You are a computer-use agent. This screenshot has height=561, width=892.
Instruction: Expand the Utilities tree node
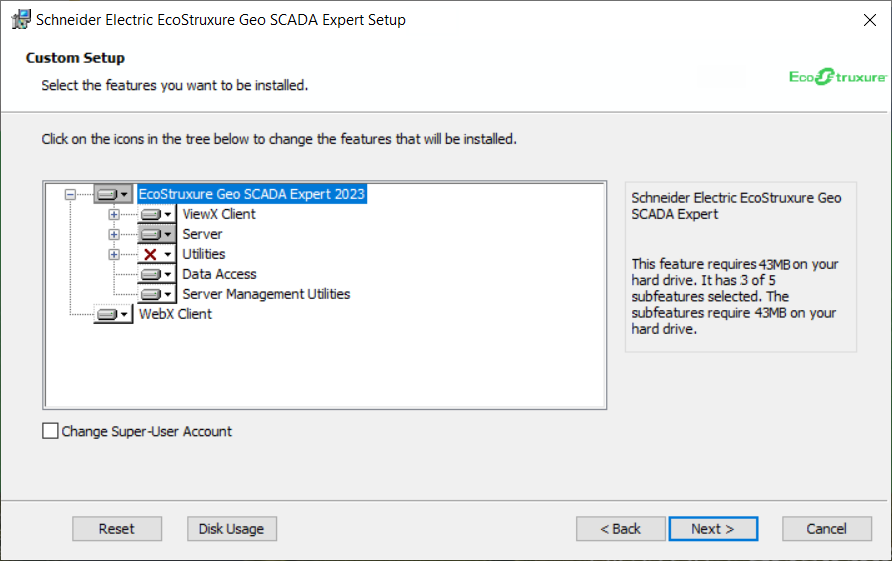[114, 254]
